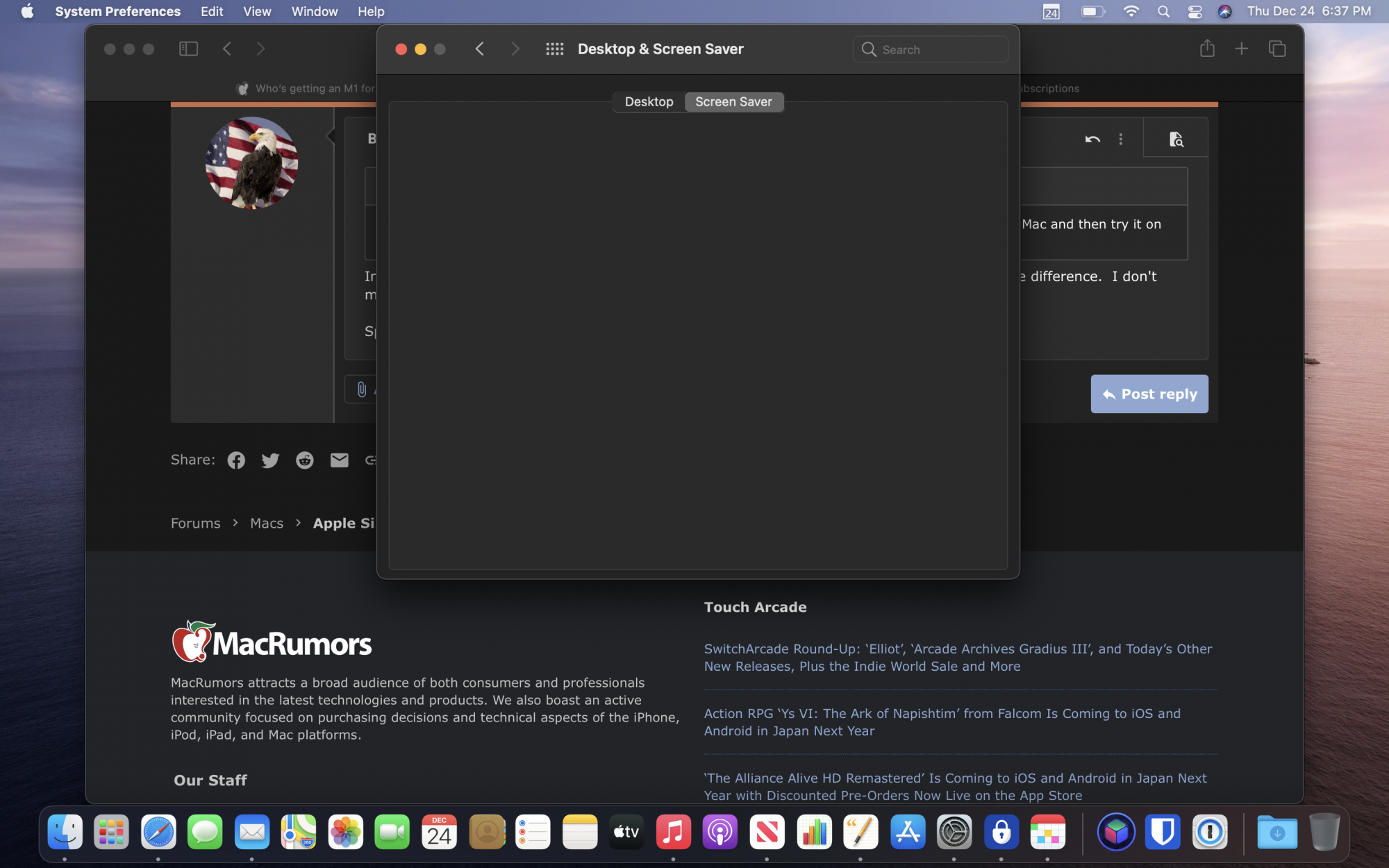Share thread by email icon
This screenshot has height=868, width=1389.
click(339, 460)
